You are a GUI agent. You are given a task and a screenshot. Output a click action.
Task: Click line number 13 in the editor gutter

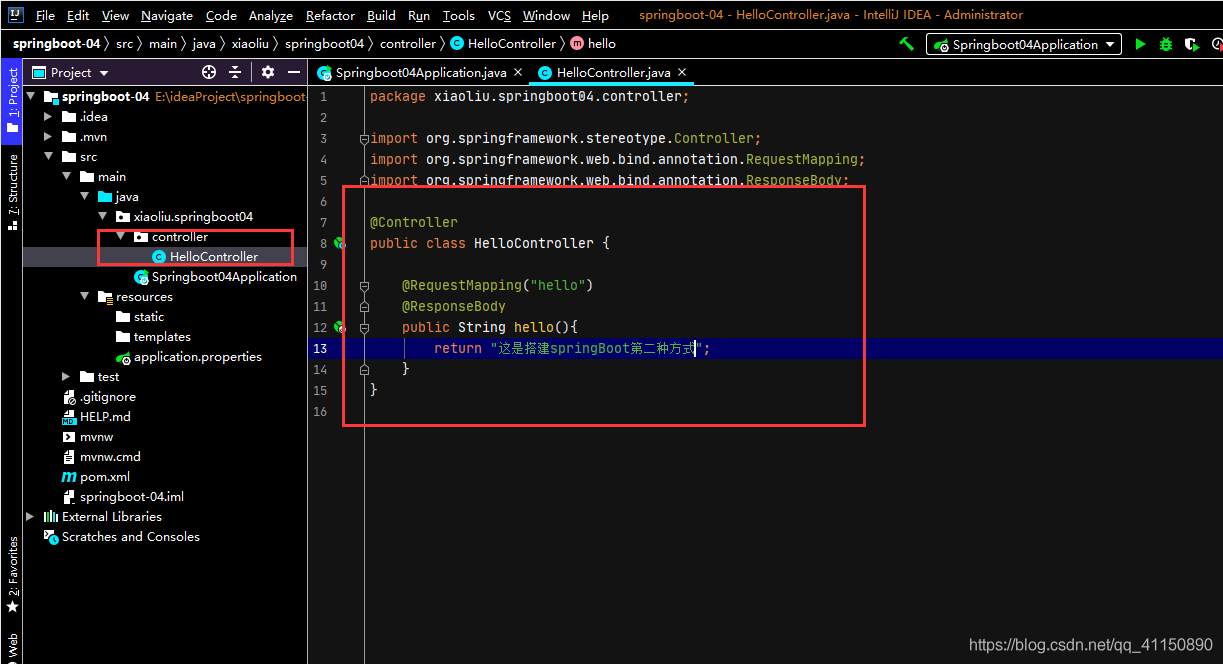pos(319,348)
